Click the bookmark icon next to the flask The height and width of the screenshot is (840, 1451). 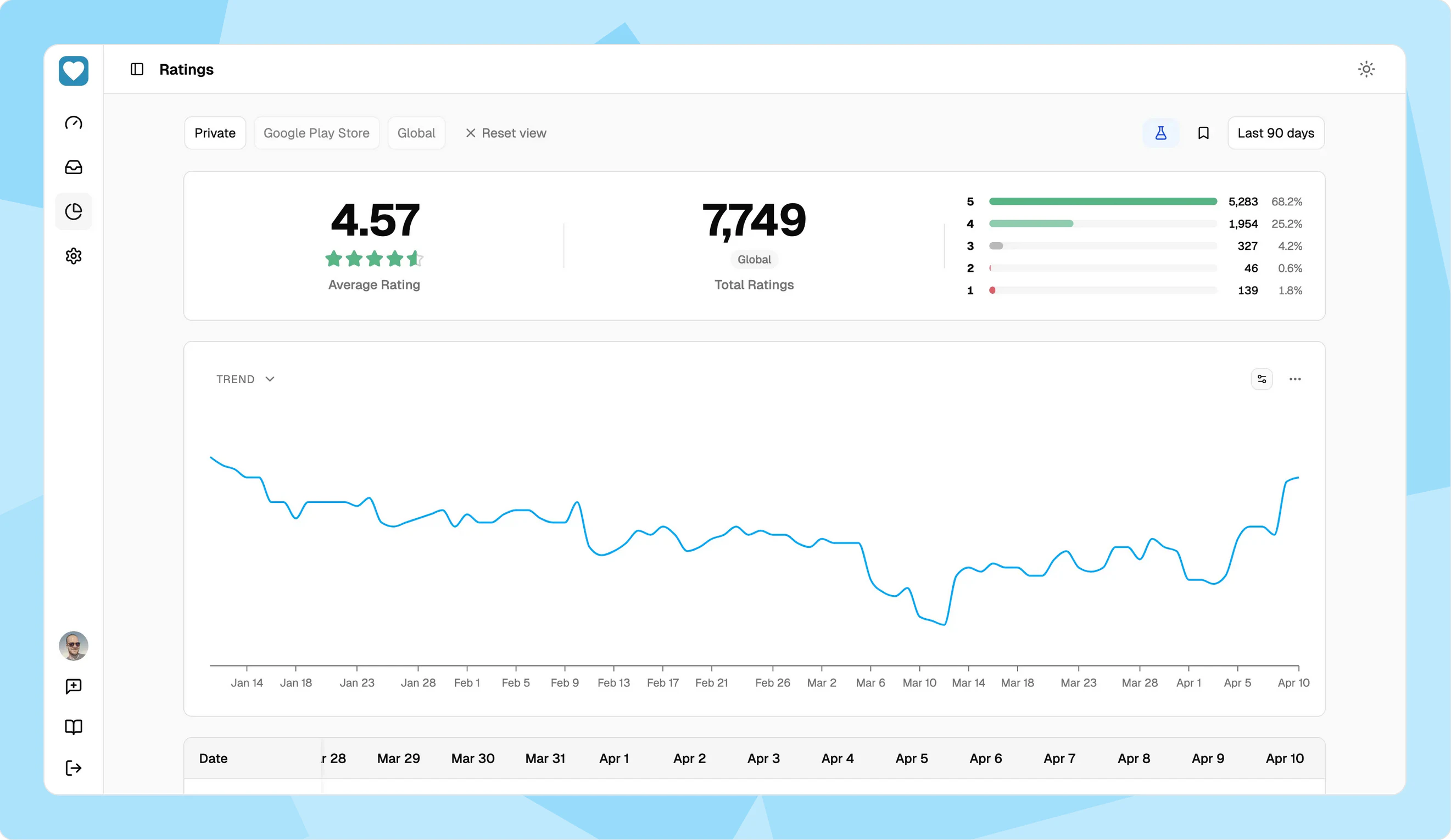pyautogui.click(x=1203, y=133)
